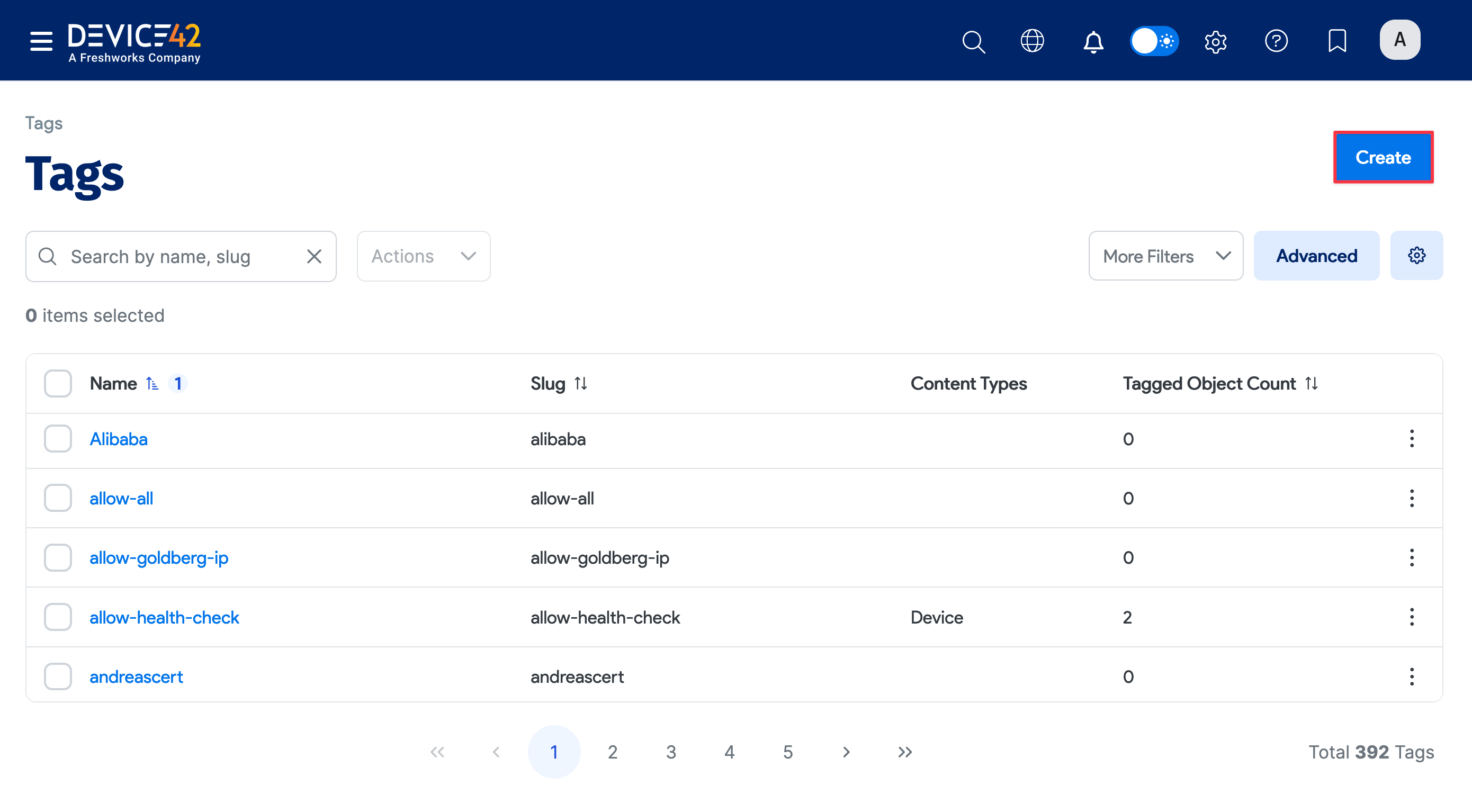Expand the Actions dropdown
This screenshot has width=1472, height=812.
click(424, 256)
